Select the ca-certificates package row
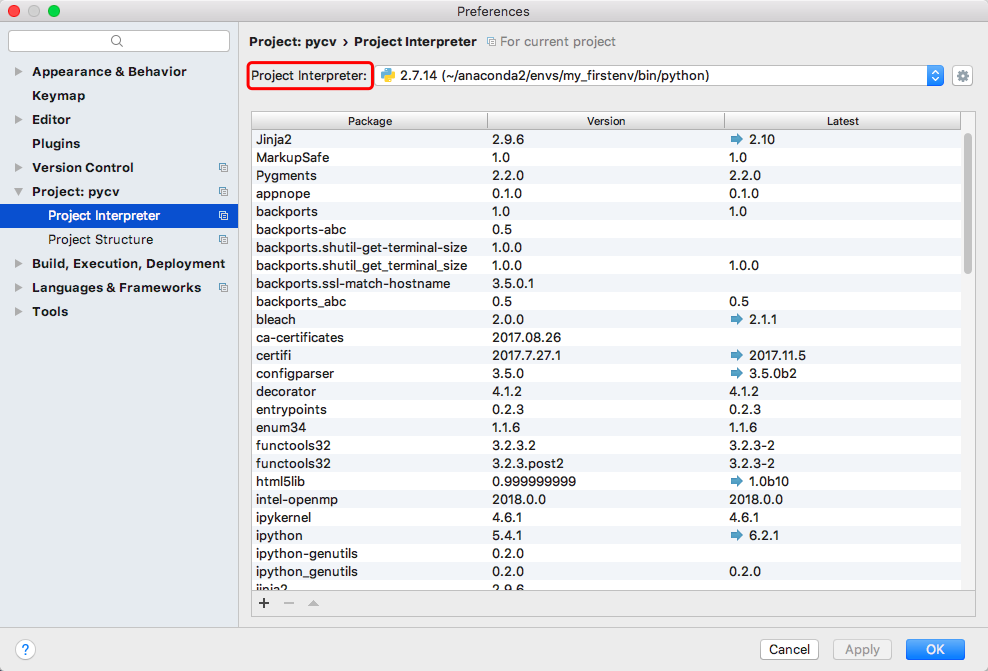 point(606,338)
